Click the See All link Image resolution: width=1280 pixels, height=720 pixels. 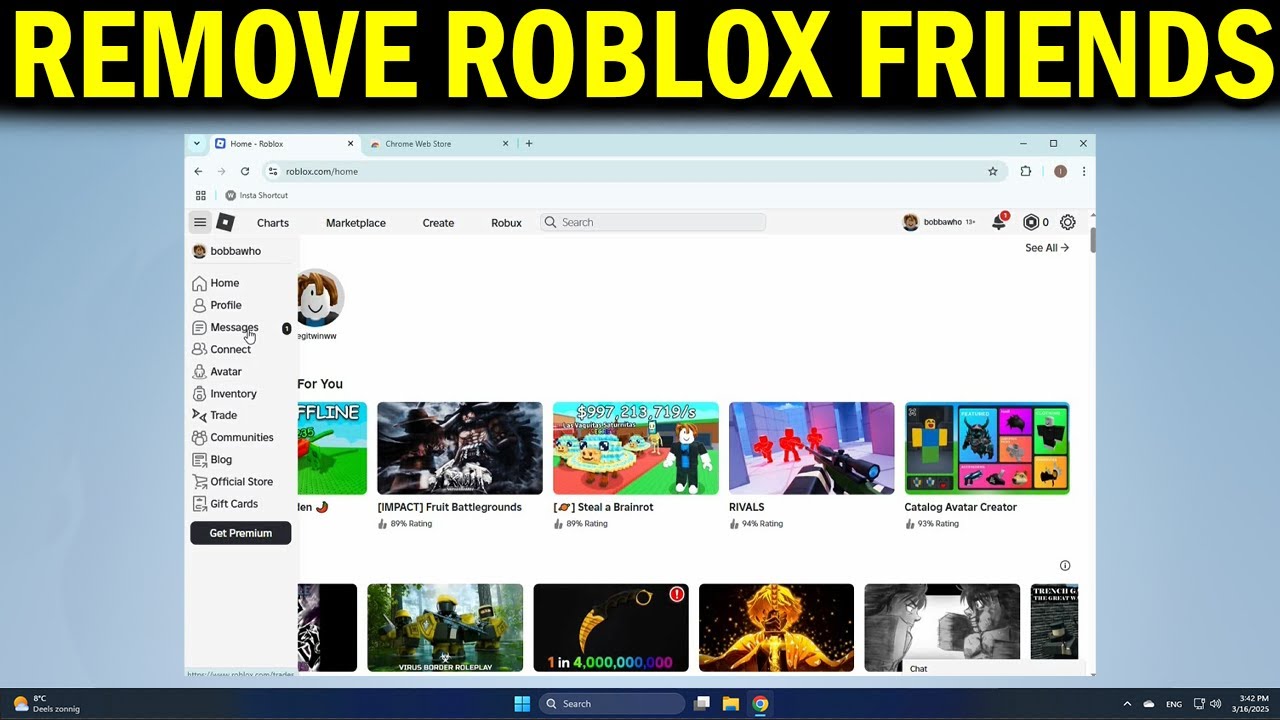point(1047,248)
